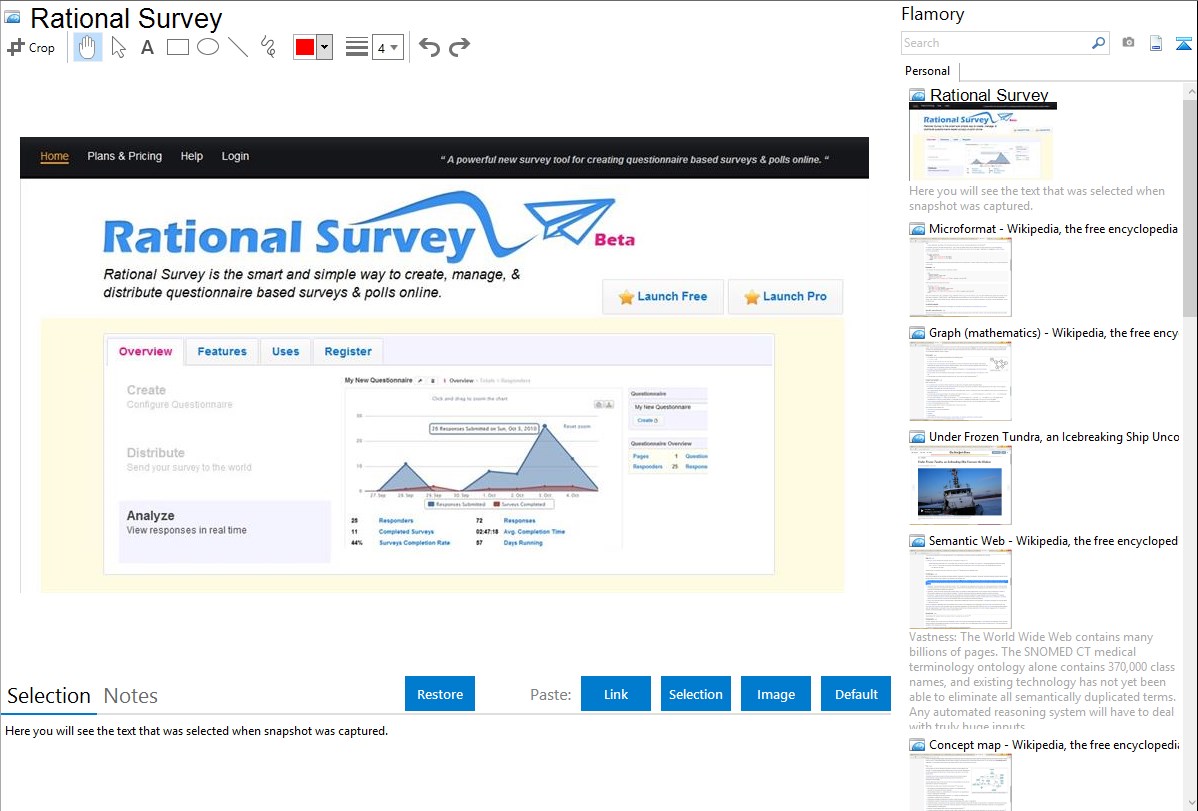The width and height of the screenshot is (1198, 811).
Task: Click the Uses tab in the snapshot
Action: (286, 352)
